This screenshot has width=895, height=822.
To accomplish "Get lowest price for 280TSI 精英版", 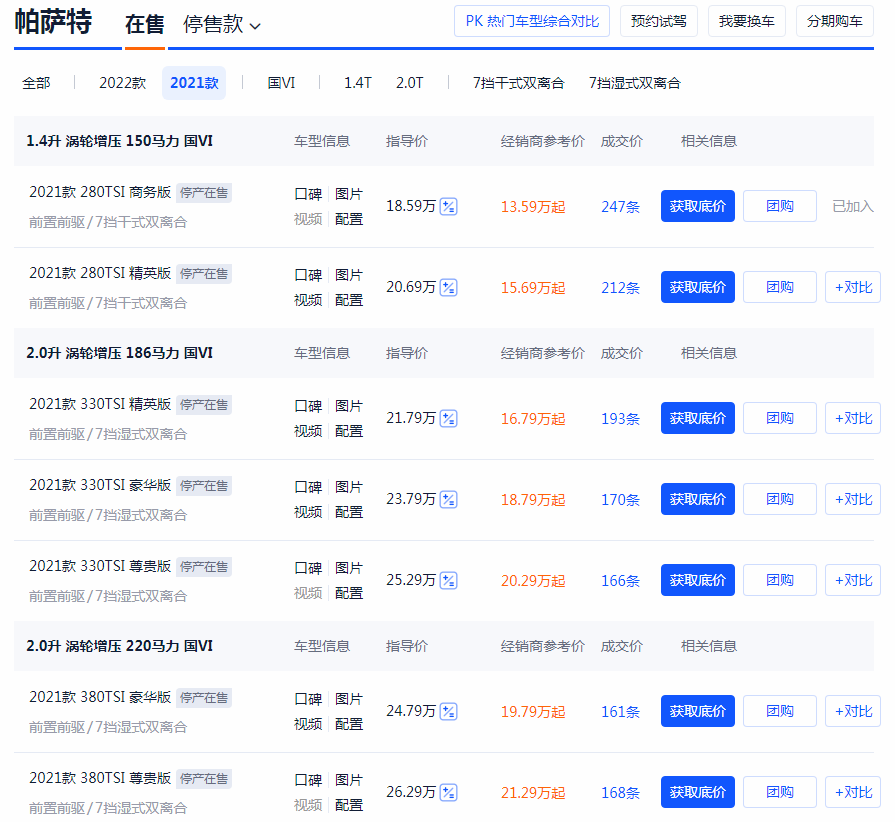I will tap(698, 287).
